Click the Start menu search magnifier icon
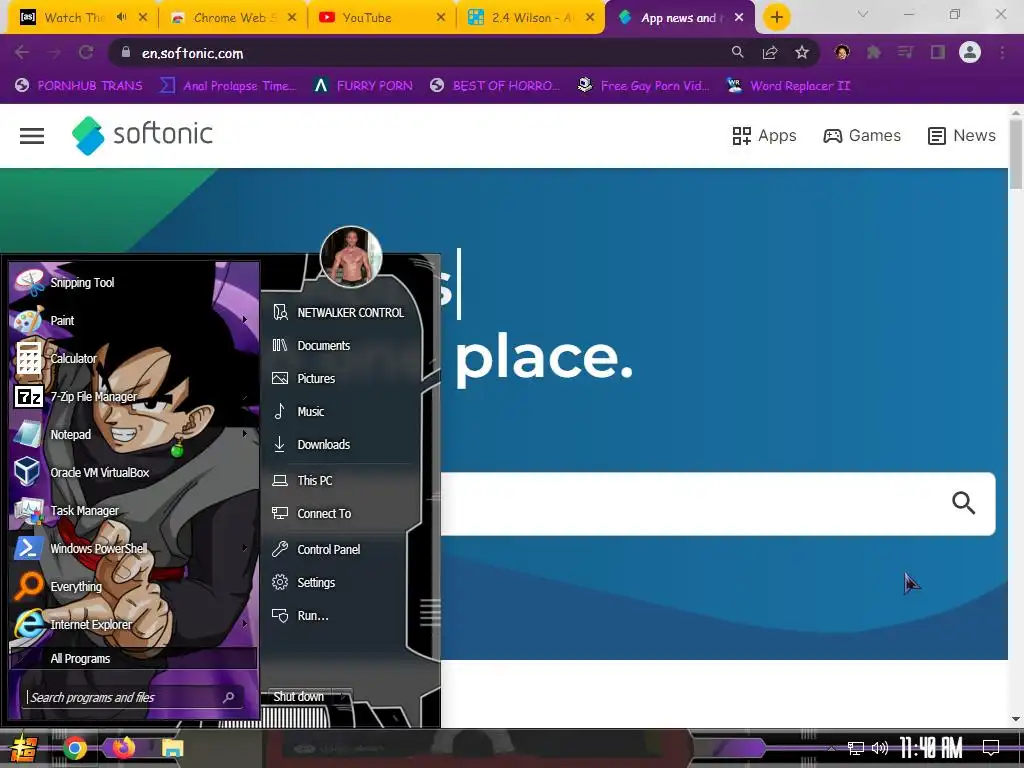 pyautogui.click(x=229, y=697)
